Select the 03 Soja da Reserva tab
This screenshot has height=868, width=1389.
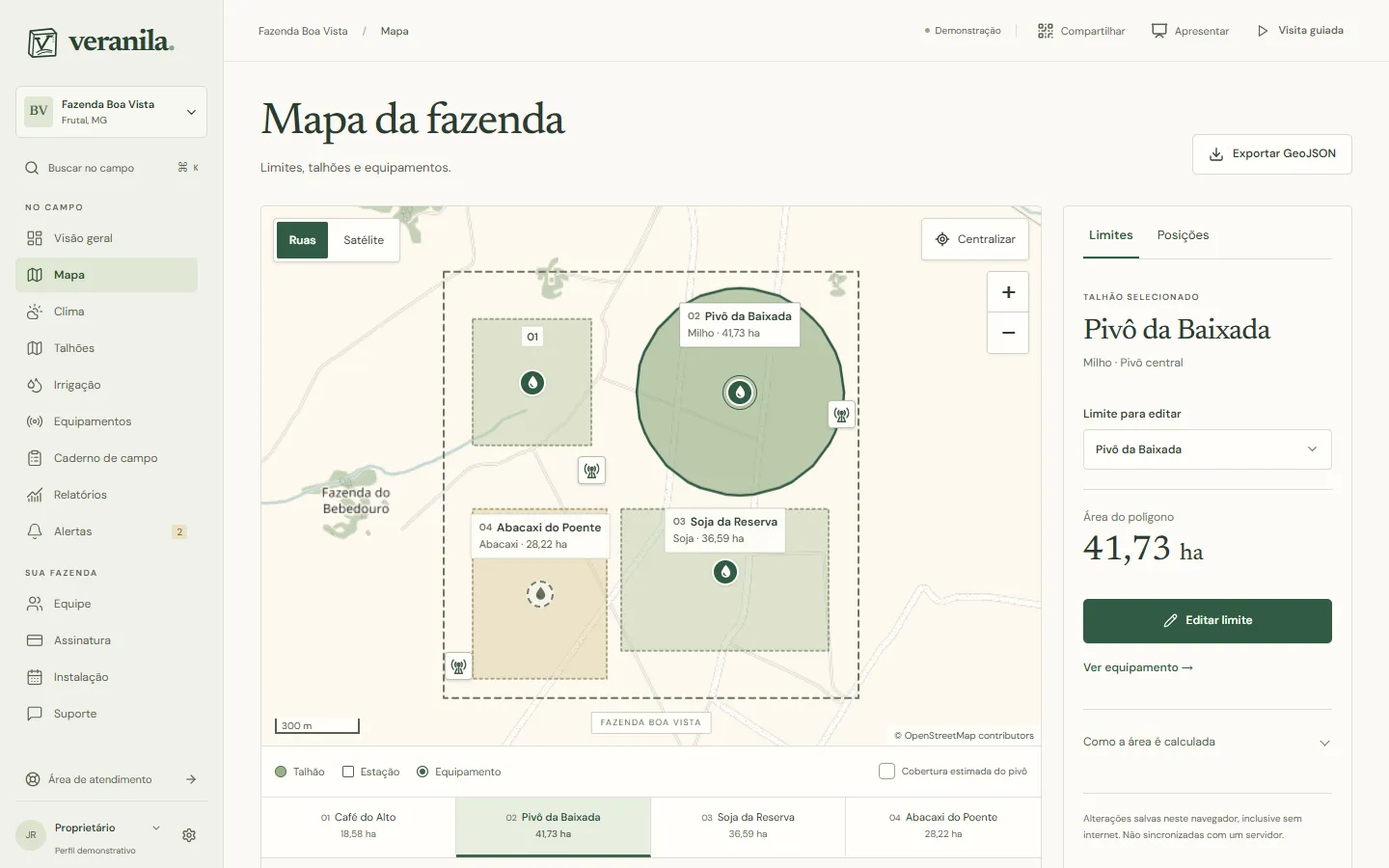(749, 826)
